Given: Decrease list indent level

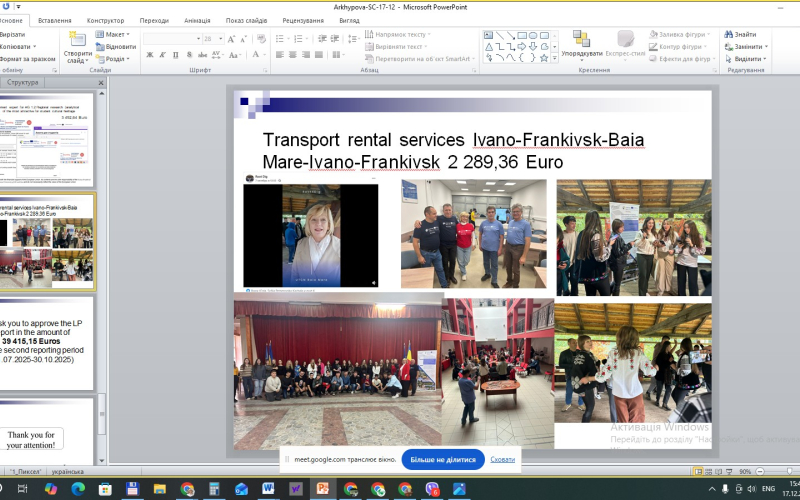Looking at the screenshot, I should coord(322,39).
